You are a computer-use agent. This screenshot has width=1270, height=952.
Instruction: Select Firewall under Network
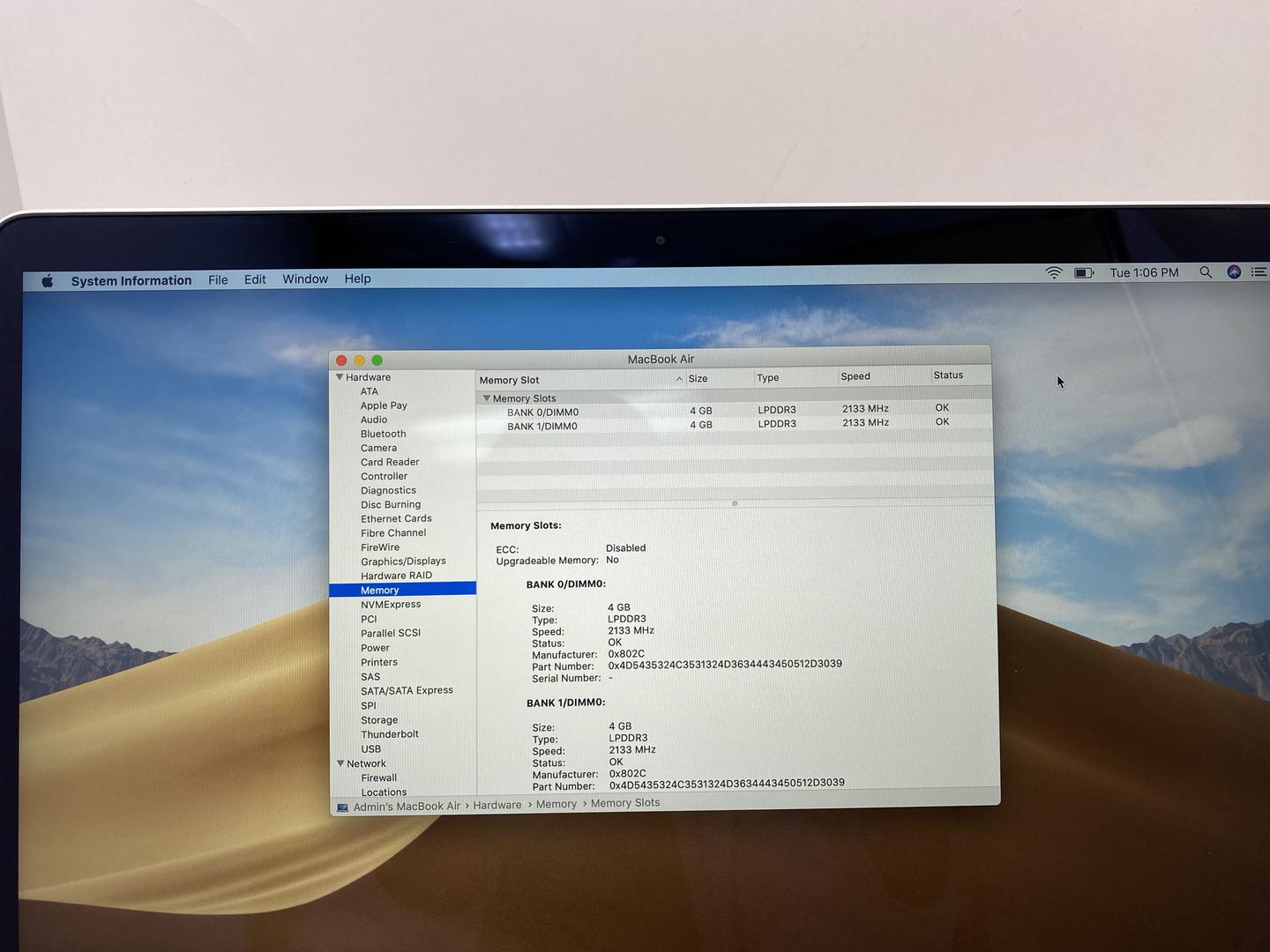tap(378, 777)
